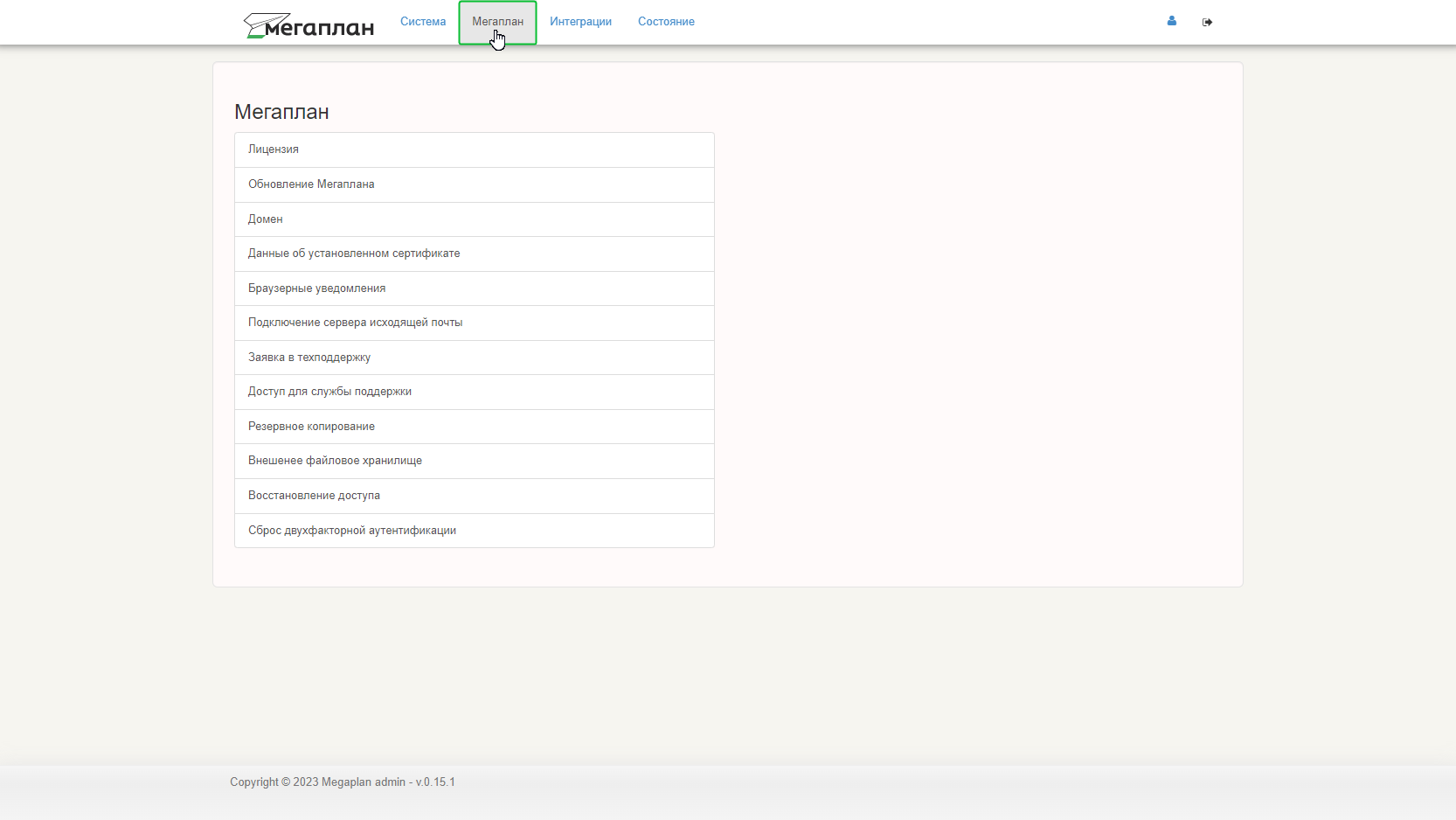Open the Лицензия settings item
1456x820 pixels.
[475, 149]
